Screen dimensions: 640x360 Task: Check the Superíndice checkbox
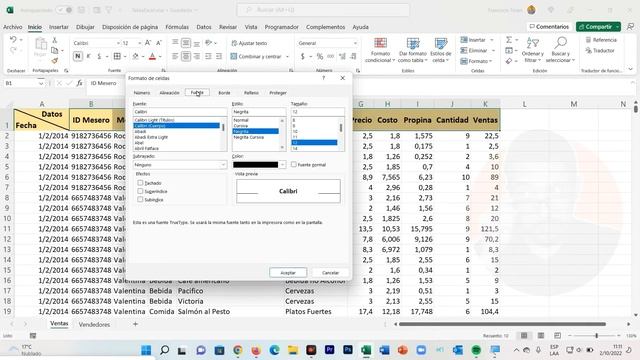click(x=140, y=191)
